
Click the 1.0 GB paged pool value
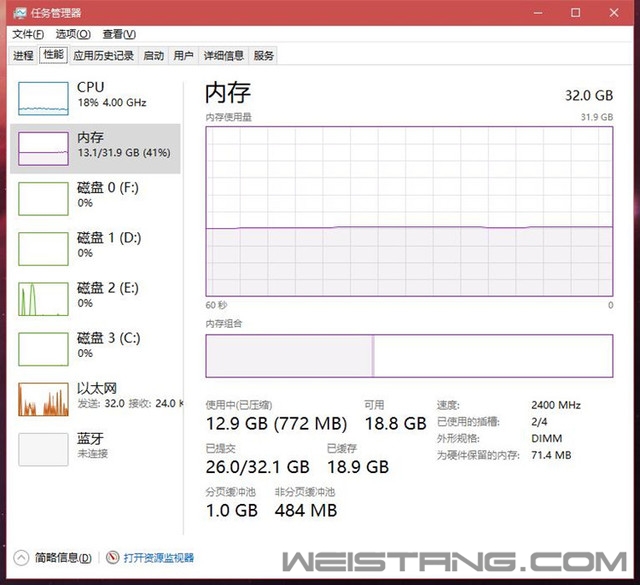click(232, 511)
